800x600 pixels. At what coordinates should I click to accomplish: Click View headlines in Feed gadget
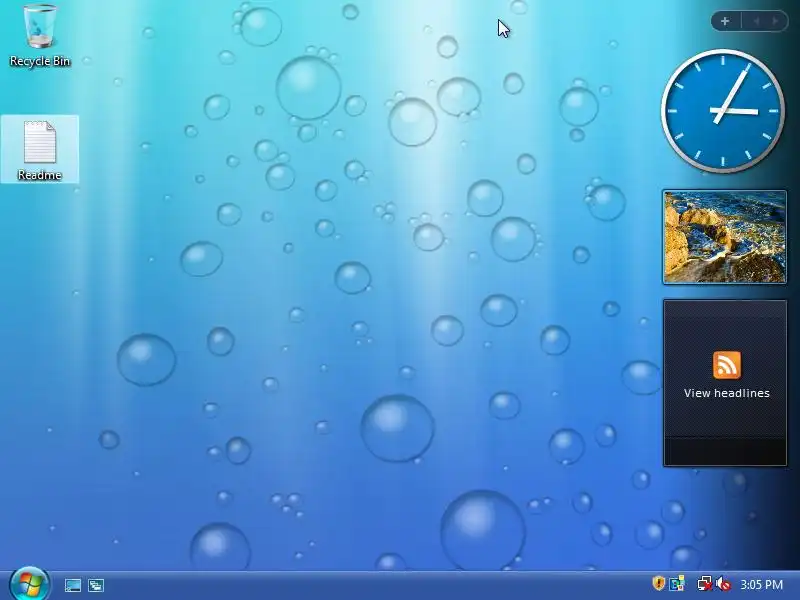(727, 393)
